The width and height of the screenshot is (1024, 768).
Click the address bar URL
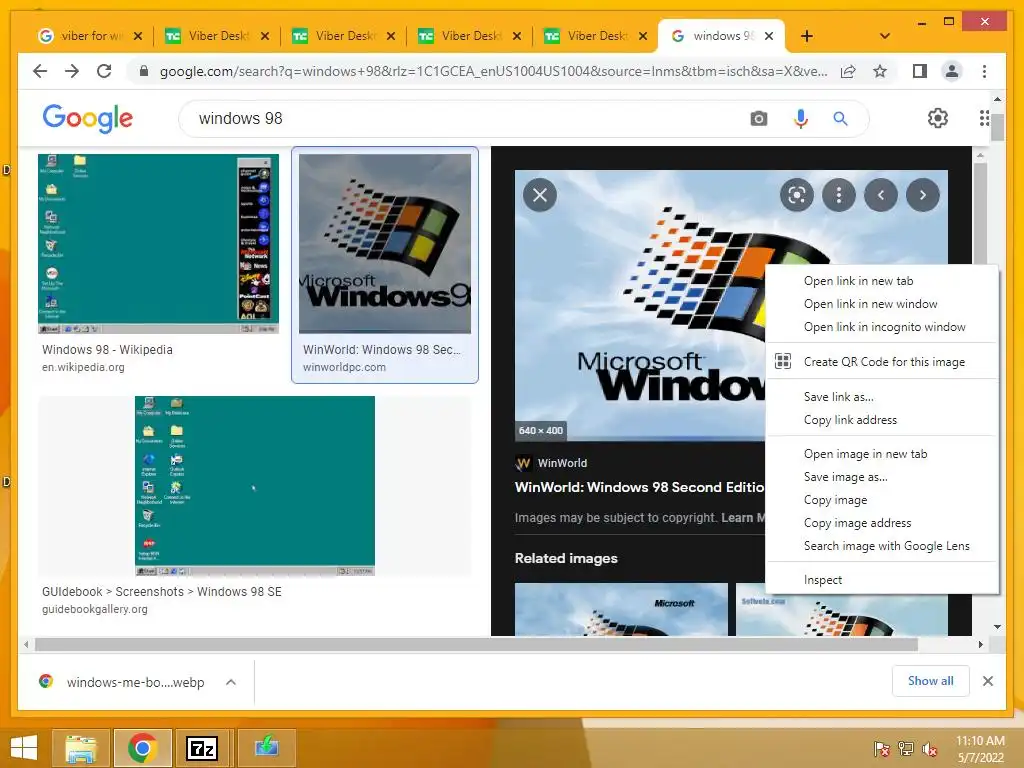493,71
